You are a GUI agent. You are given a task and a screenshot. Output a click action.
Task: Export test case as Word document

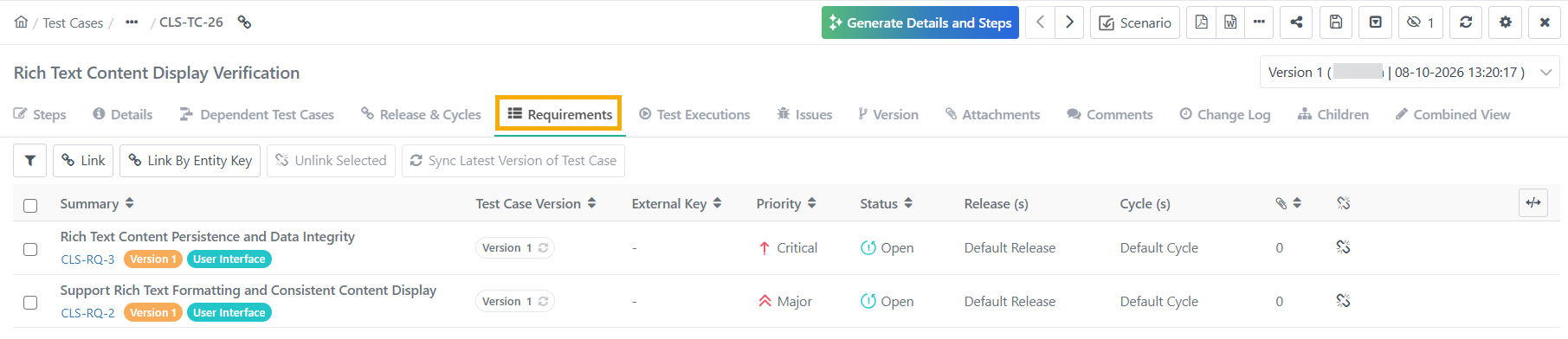pos(1230,22)
